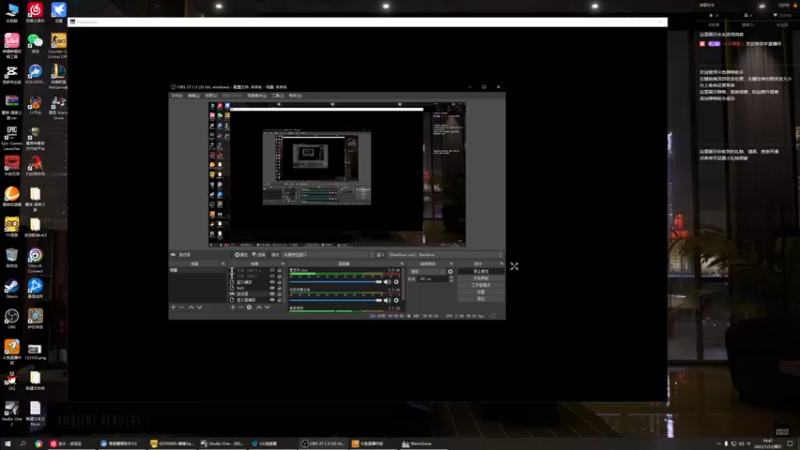Enable 工作室模式 Studio Mode button

[x=481, y=285]
